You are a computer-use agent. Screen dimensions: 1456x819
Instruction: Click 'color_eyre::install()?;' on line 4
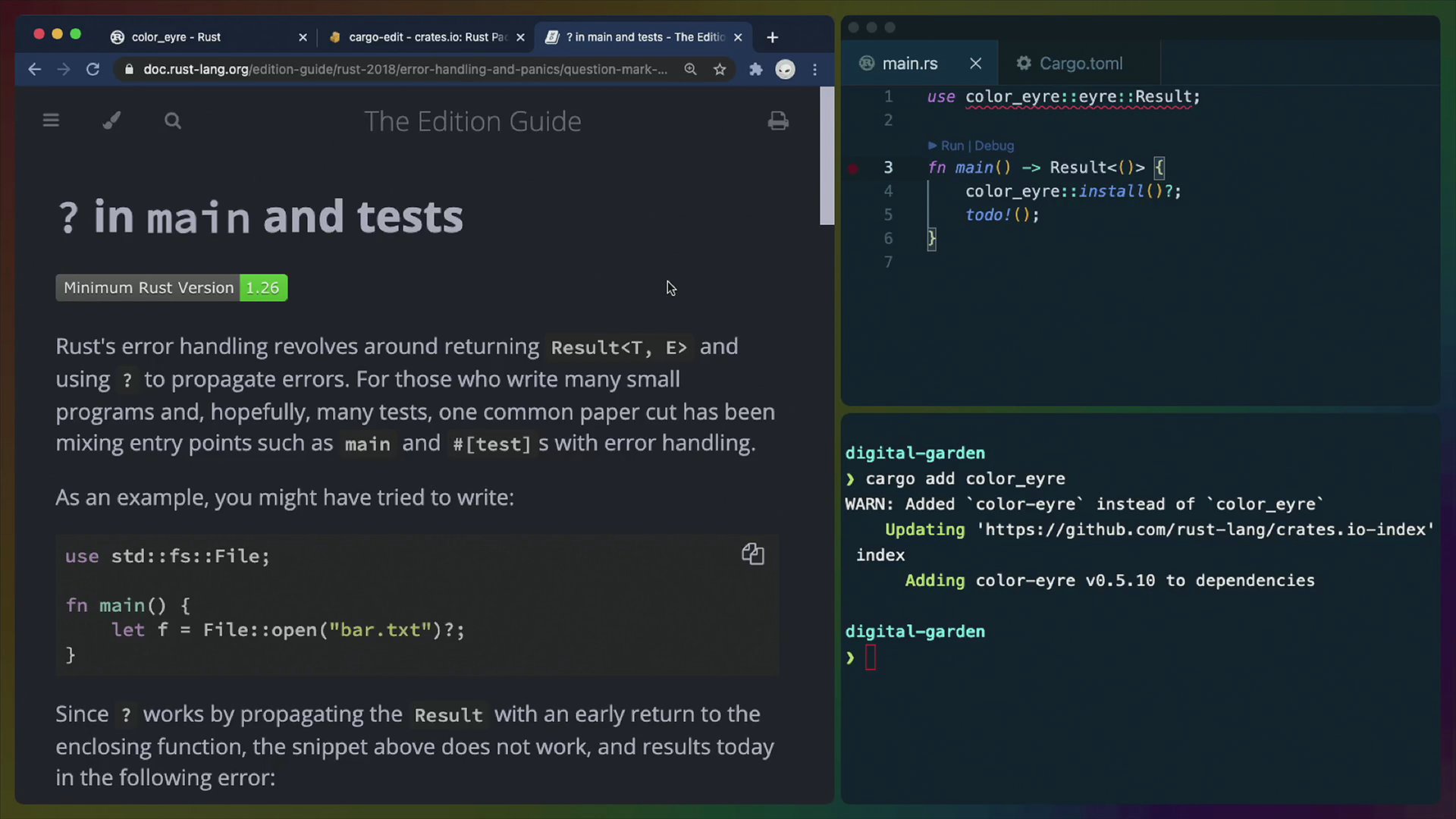[1073, 191]
